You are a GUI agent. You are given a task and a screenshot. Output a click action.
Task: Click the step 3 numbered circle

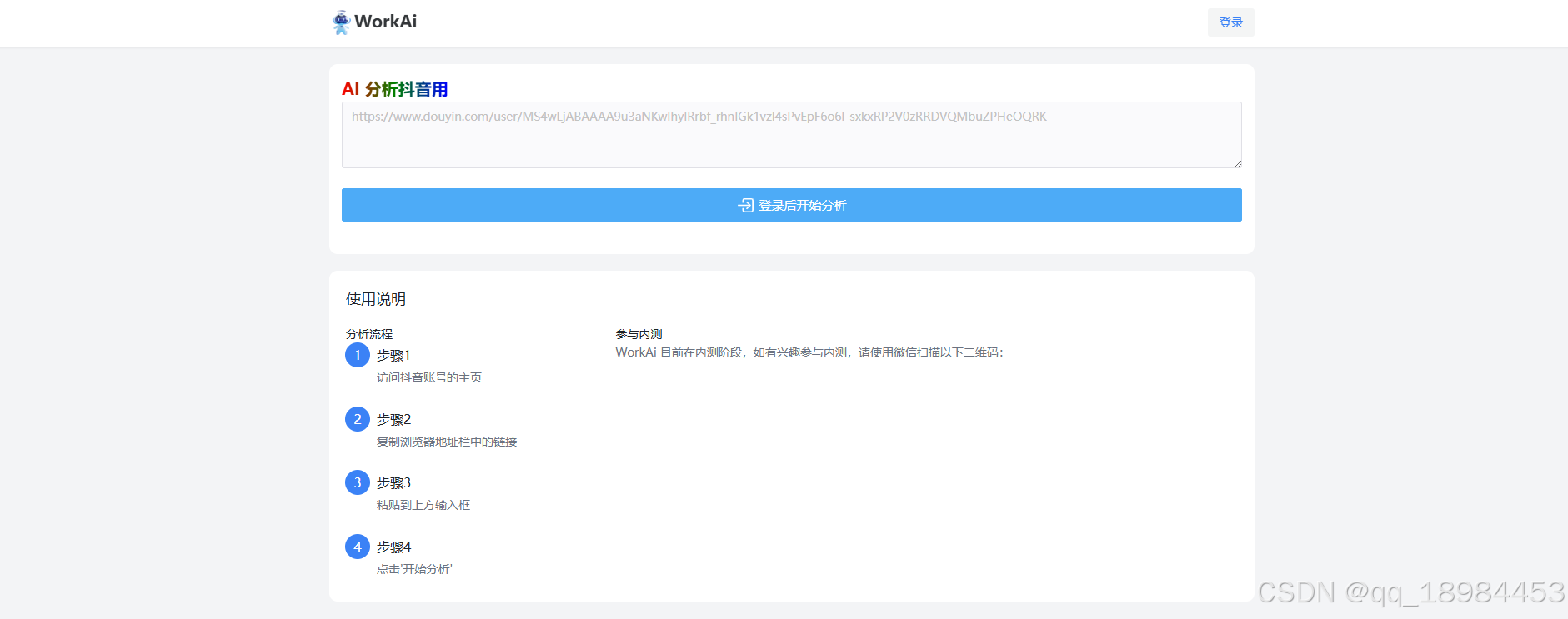[358, 482]
